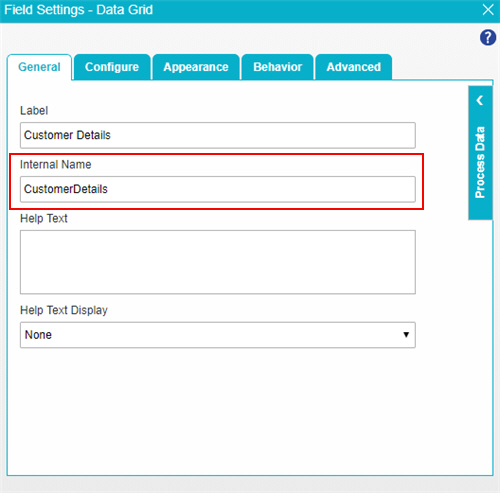Click the dropdown arrow beside None
Image resolution: width=500 pixels, height=493 pixels.
[406, 335]
